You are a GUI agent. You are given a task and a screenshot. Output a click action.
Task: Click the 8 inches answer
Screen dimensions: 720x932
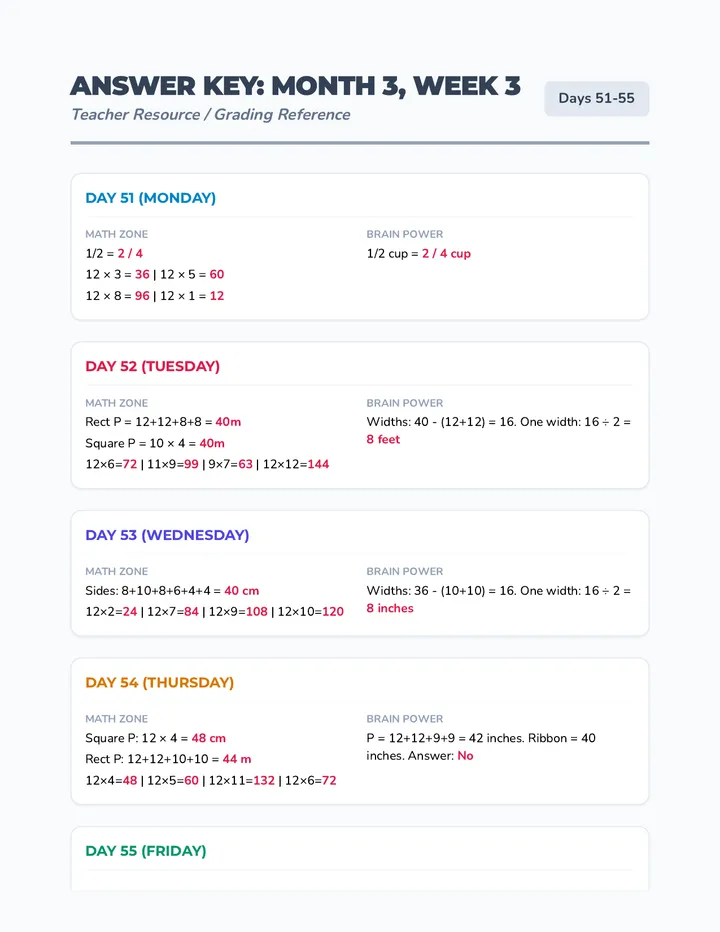point(390,608)
